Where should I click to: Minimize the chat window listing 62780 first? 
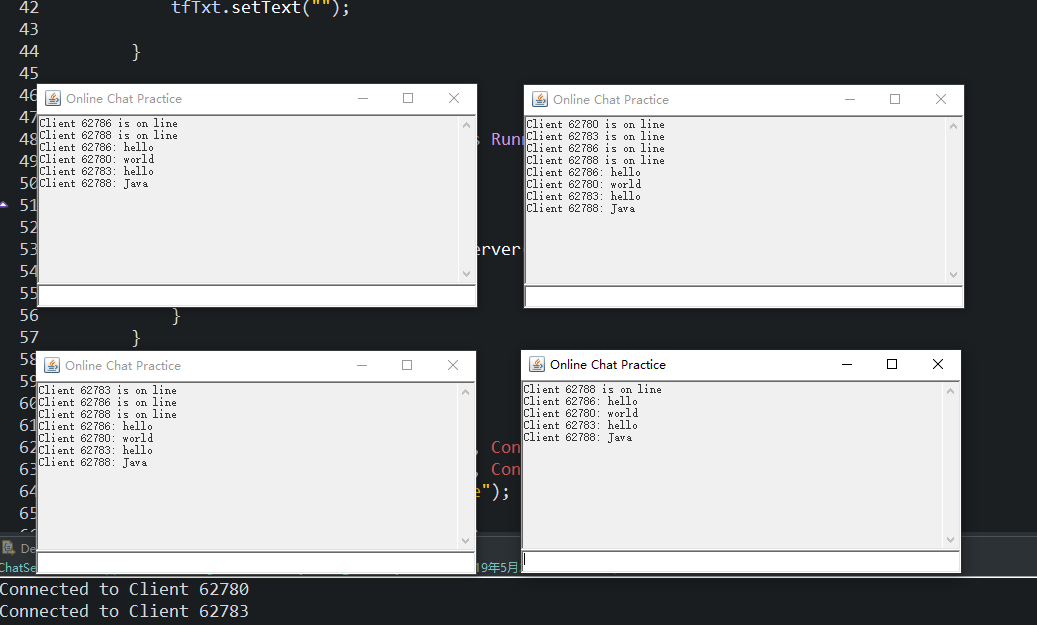(x=850, y=99)
